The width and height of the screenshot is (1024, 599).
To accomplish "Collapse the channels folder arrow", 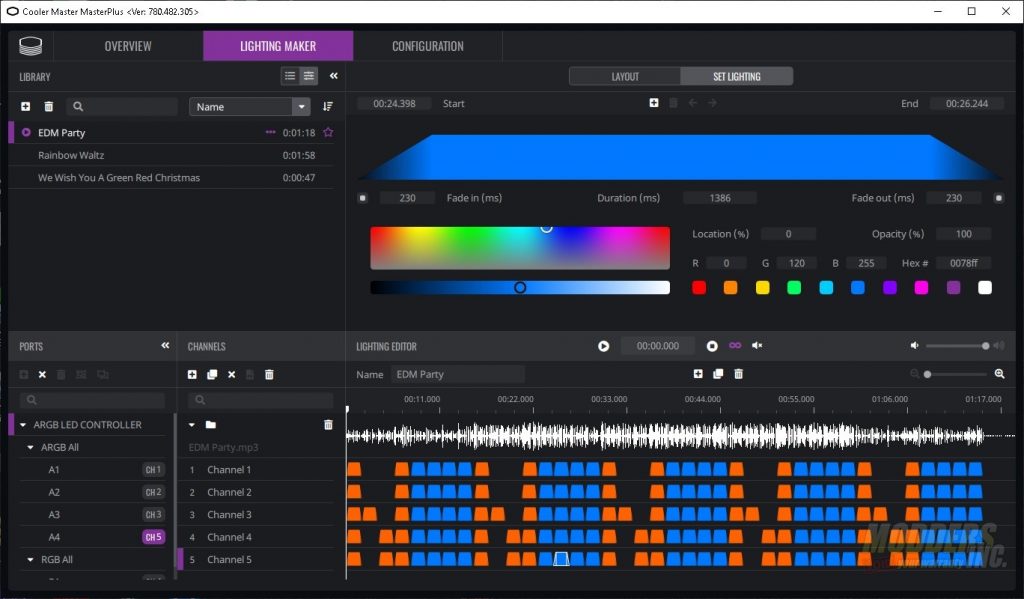I will tap(191, 425).
